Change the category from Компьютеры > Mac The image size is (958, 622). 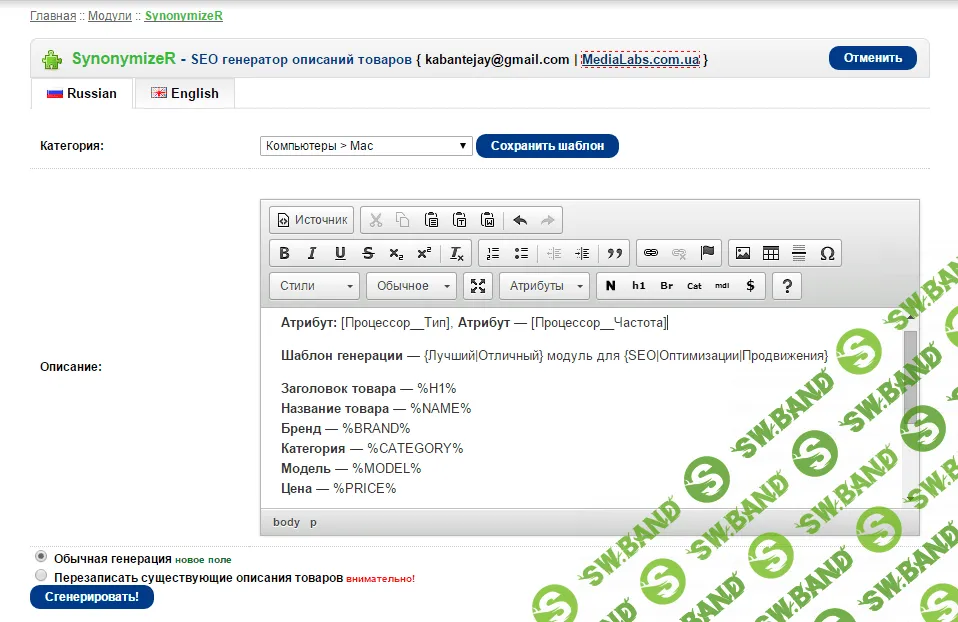point(366,145)
